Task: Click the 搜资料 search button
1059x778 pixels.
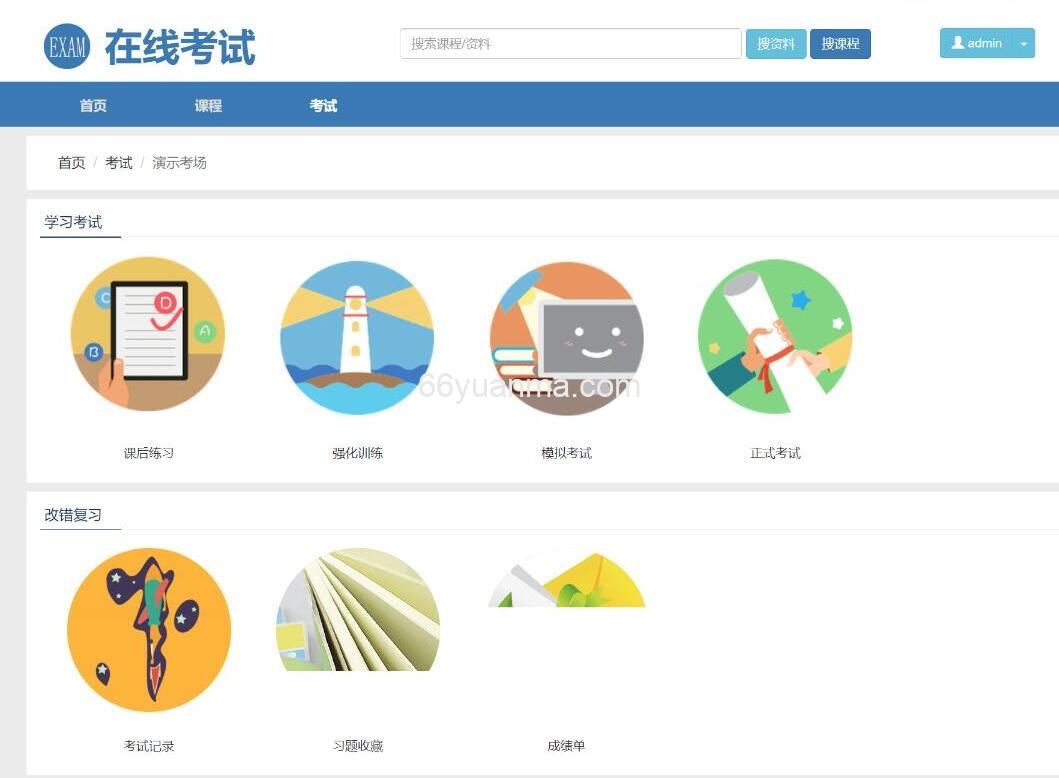Action: pos(776,43)
